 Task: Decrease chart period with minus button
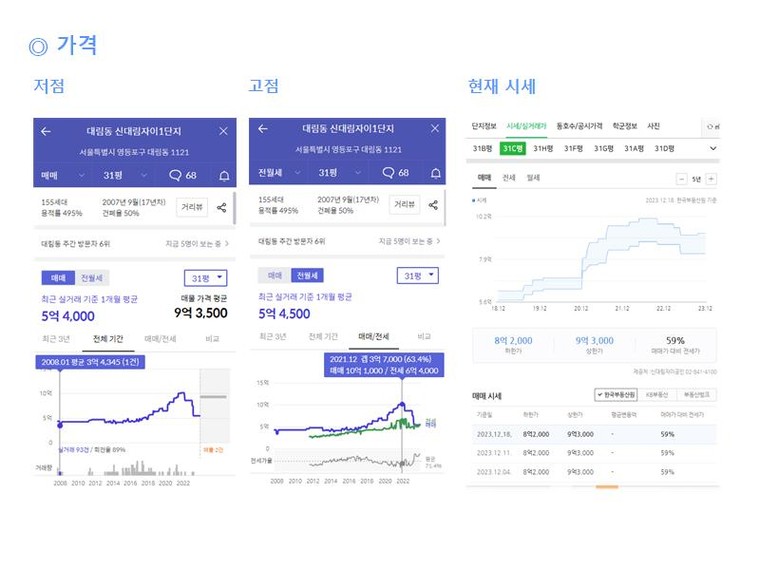[681, 179]
